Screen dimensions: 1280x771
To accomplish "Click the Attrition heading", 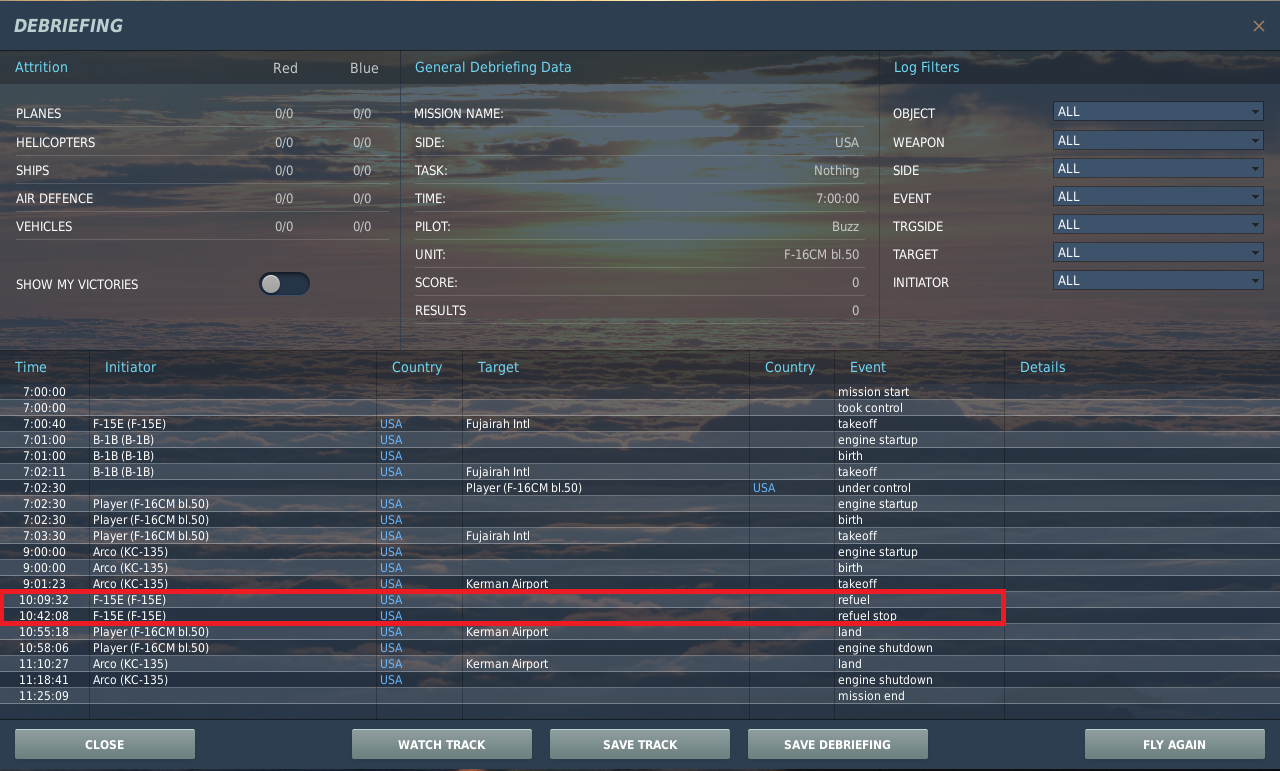I will (x=42, y=67).
